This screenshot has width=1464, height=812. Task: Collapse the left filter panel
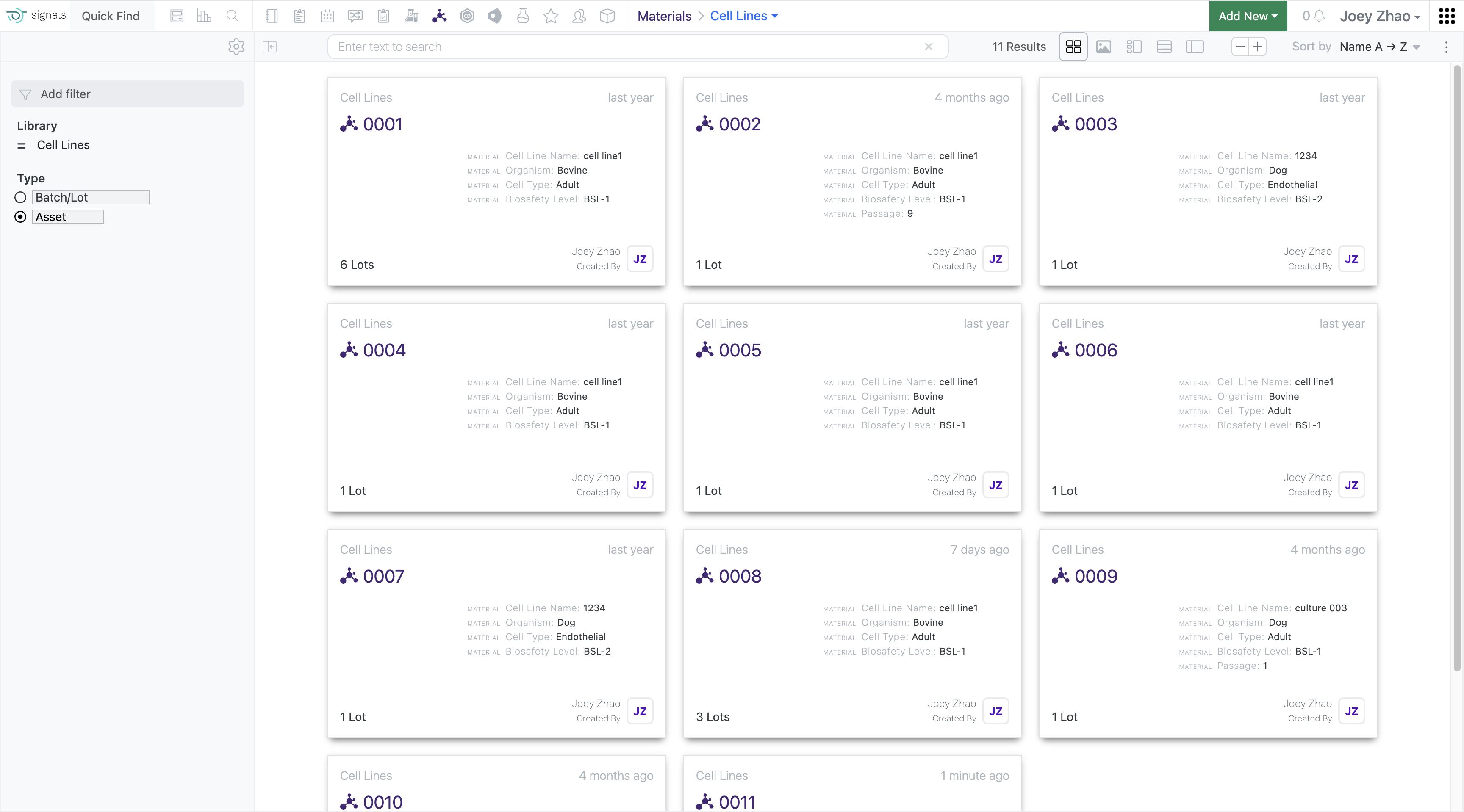(270, 47)
